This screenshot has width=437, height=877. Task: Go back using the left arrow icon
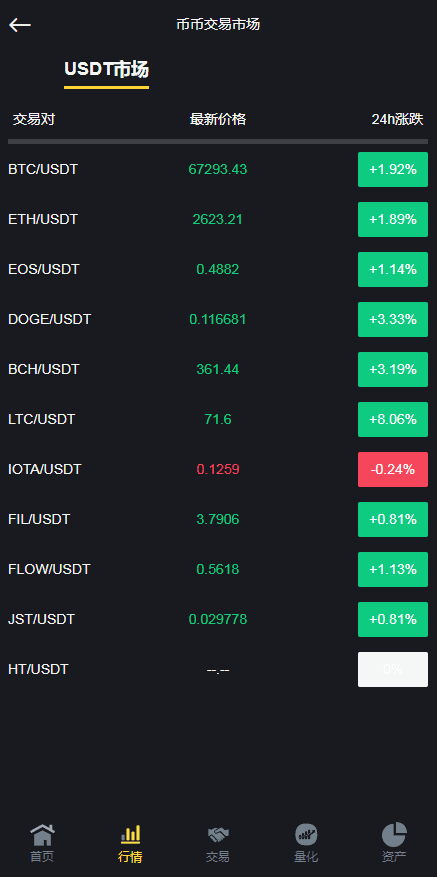coord(20,25)
